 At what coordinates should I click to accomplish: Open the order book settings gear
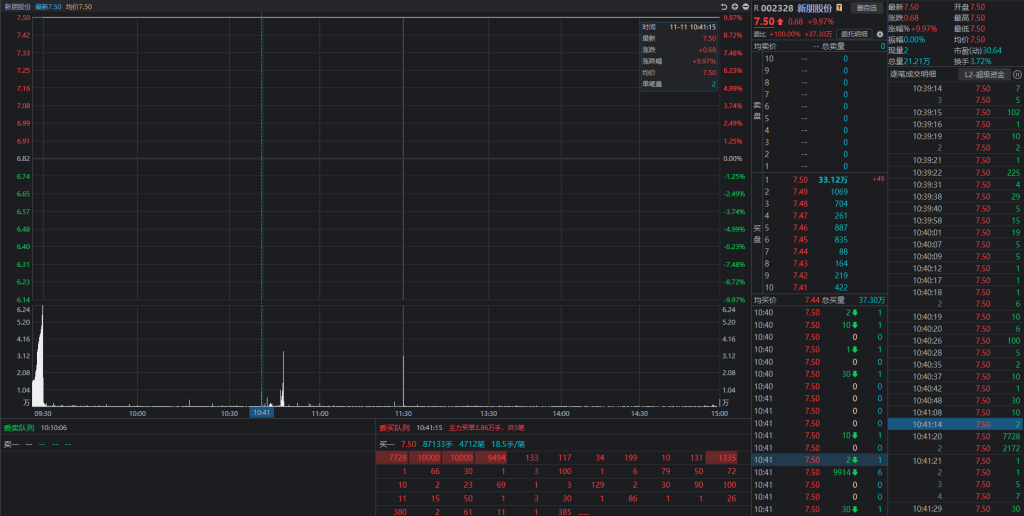tap(880, 33)
